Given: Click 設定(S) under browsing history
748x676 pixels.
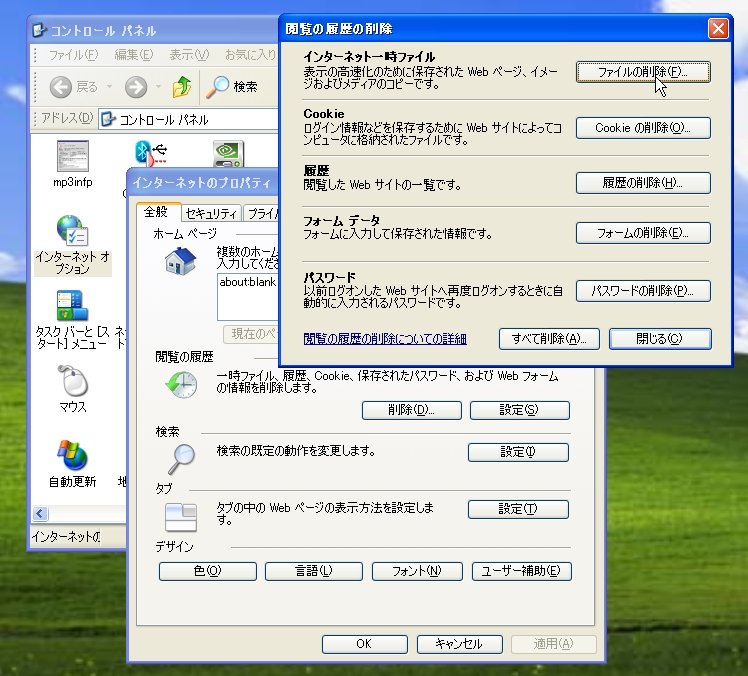Looking at the screenshot, I should 519,410.
